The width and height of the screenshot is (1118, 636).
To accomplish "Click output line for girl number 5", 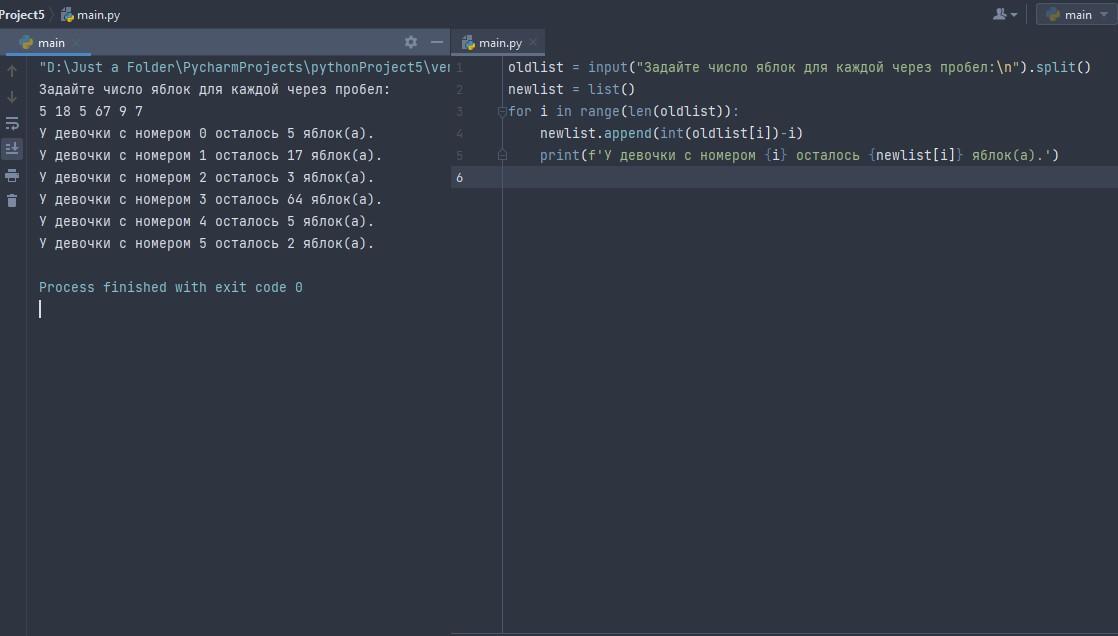I will point(207,244).
